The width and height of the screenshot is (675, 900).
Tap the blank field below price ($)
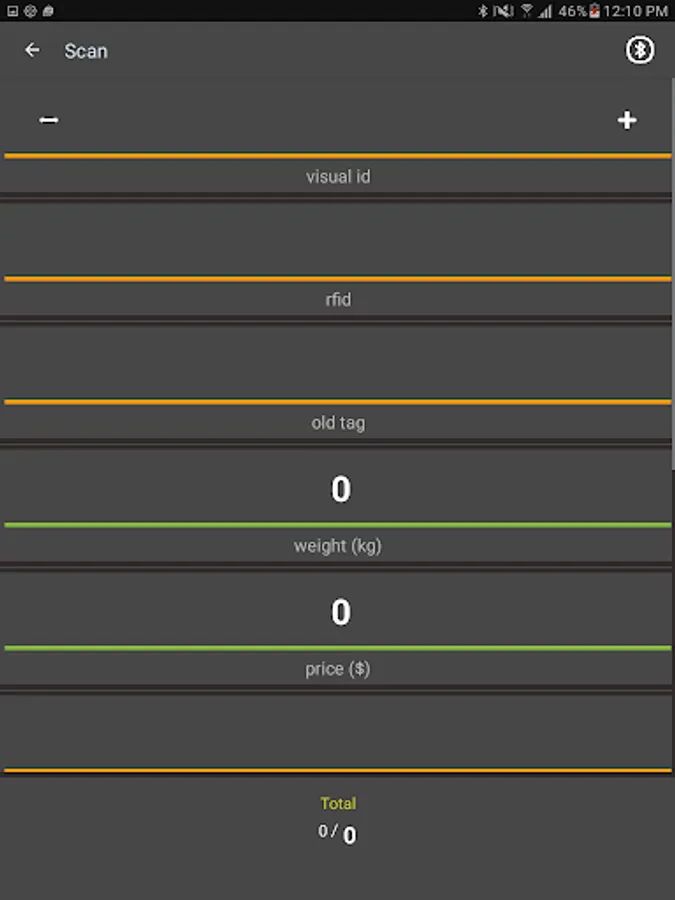[338, 731]
